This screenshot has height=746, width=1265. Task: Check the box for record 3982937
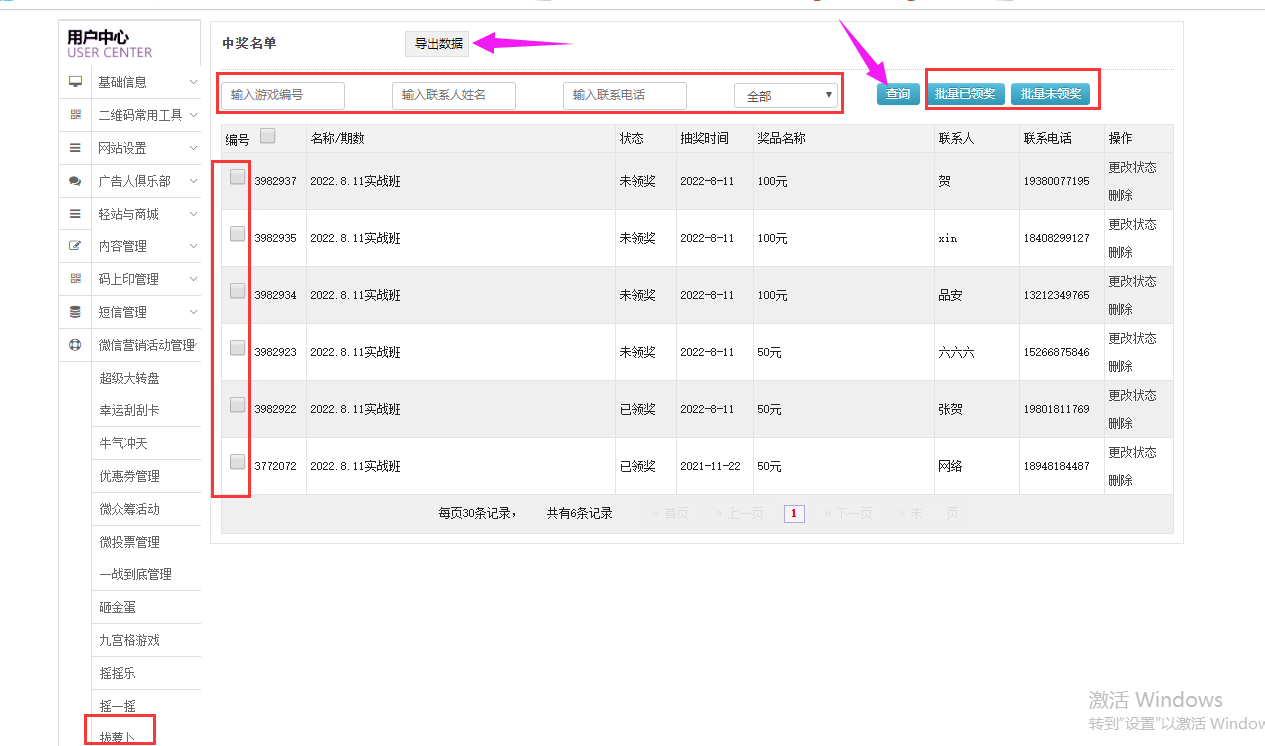[x=238, y=177]
